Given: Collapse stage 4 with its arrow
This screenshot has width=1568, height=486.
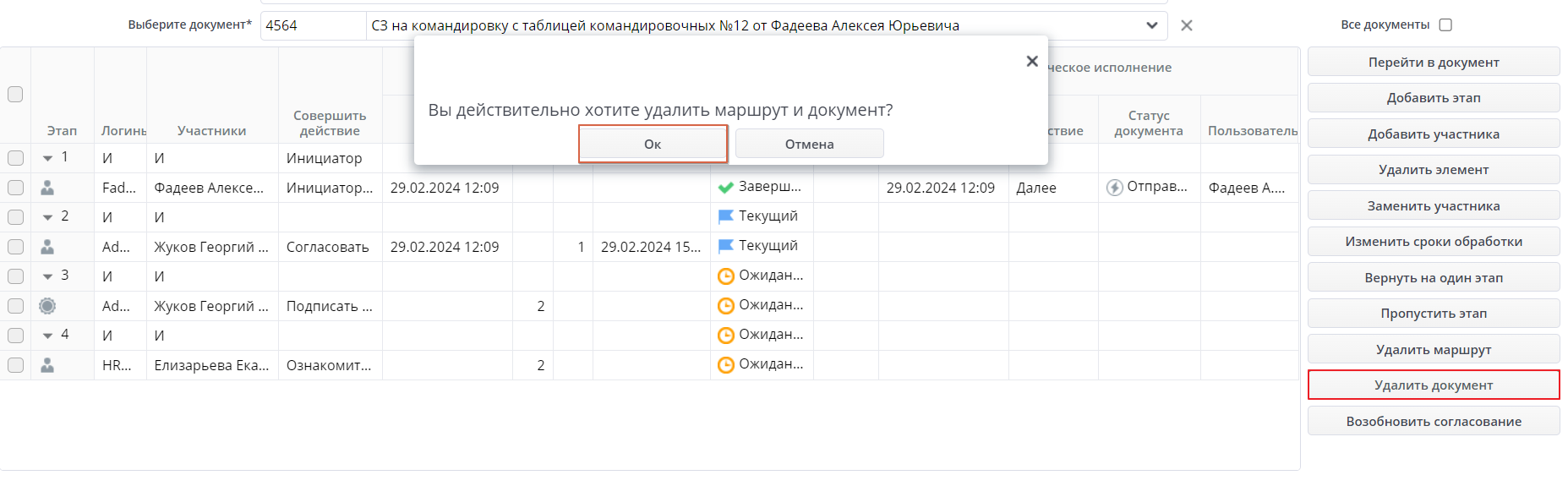Looking at the screenshot, I should point(47,336).
